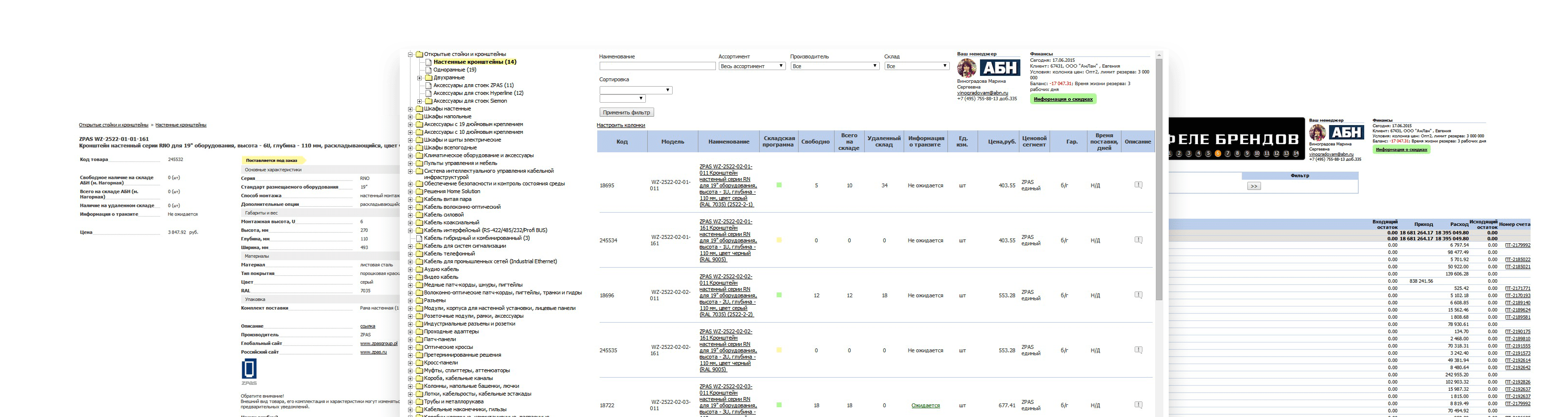The height and width of the screenshot is (417, 1568).
Task: Click the folder icon of Кабель витая пара
Action: click(419, 199)
